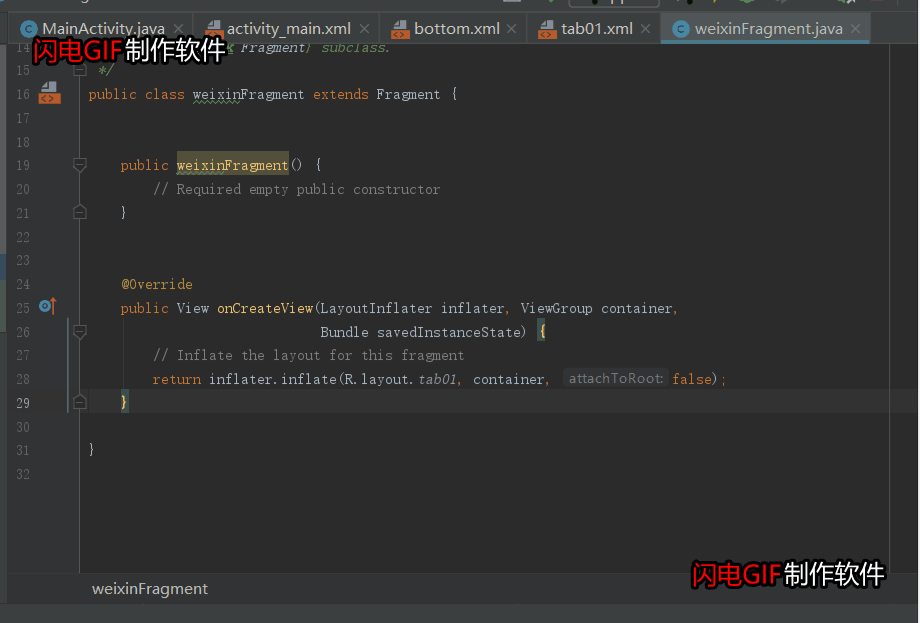
Task: Click the 'extends' keyword on line 16
Action: 340,94
